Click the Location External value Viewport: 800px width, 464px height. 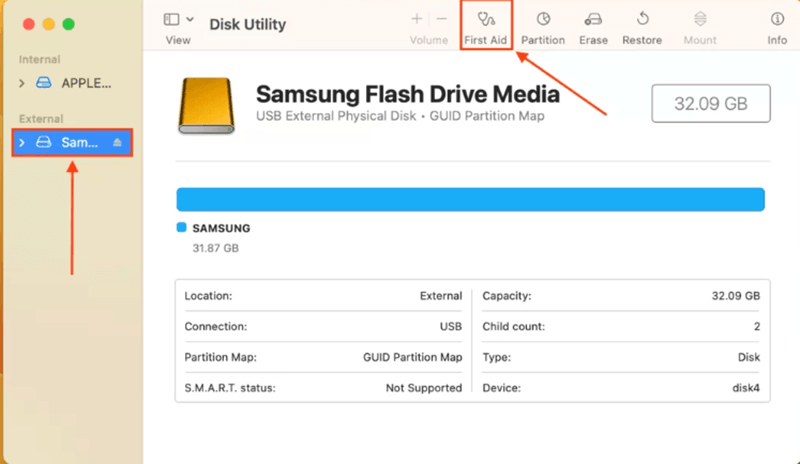441,296
